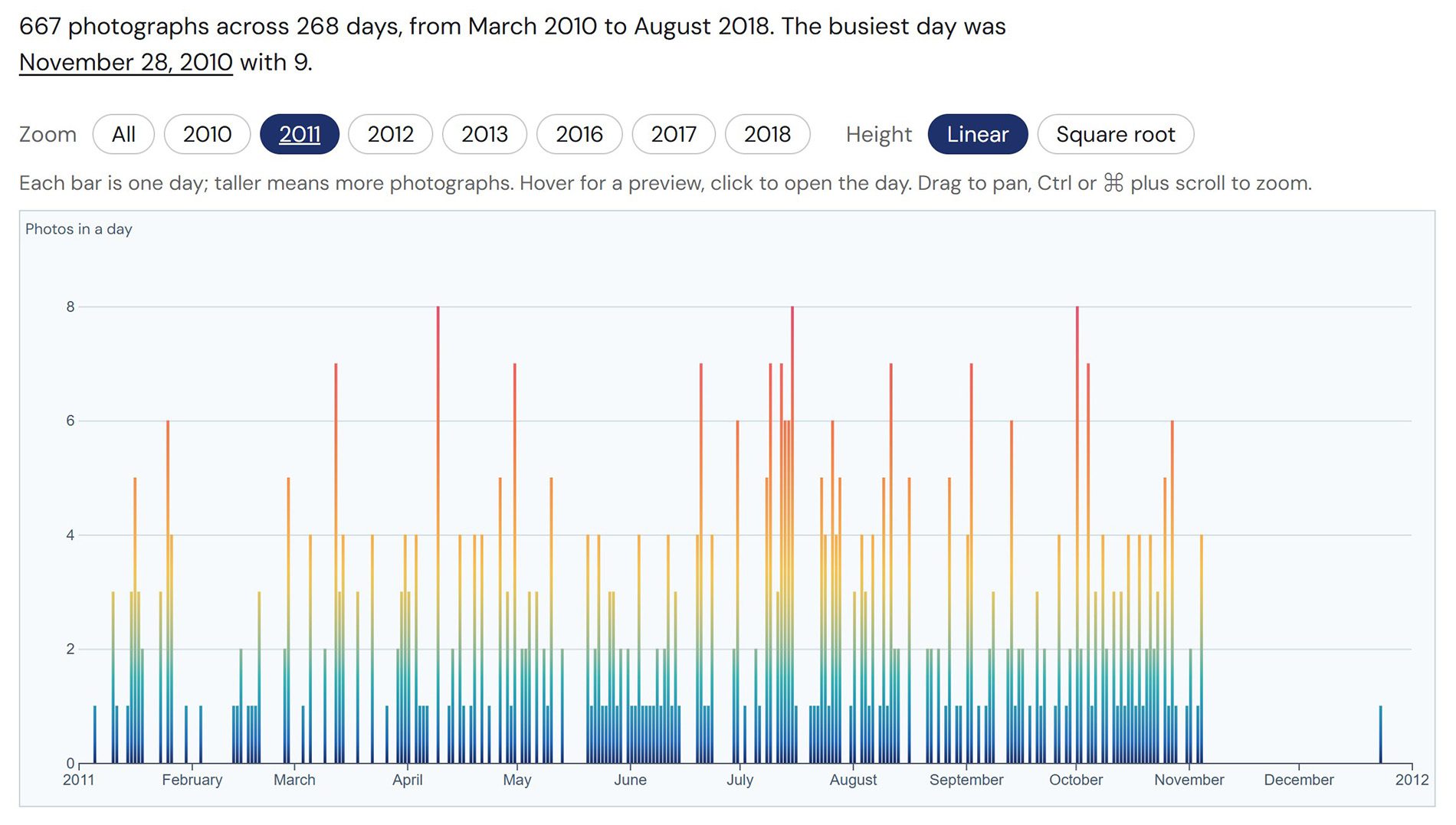Zoom to year 2010
The height and width of the screenshot is (825, 1456).
(x=207, y=134)
